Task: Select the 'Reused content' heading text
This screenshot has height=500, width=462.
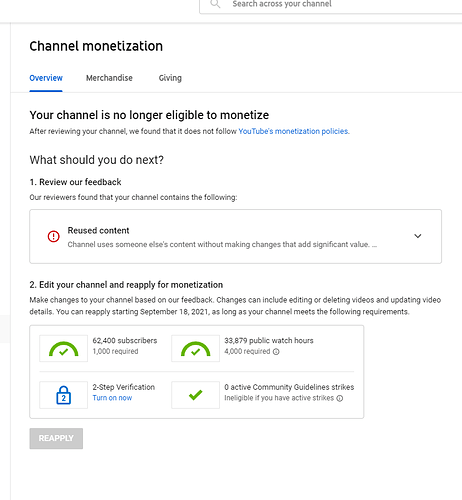Action: pyautogui.click(x=98, y=230)
